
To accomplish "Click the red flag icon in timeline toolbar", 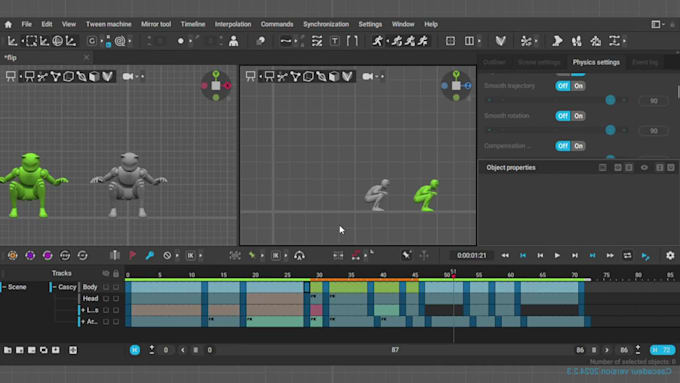I will 132,255.
